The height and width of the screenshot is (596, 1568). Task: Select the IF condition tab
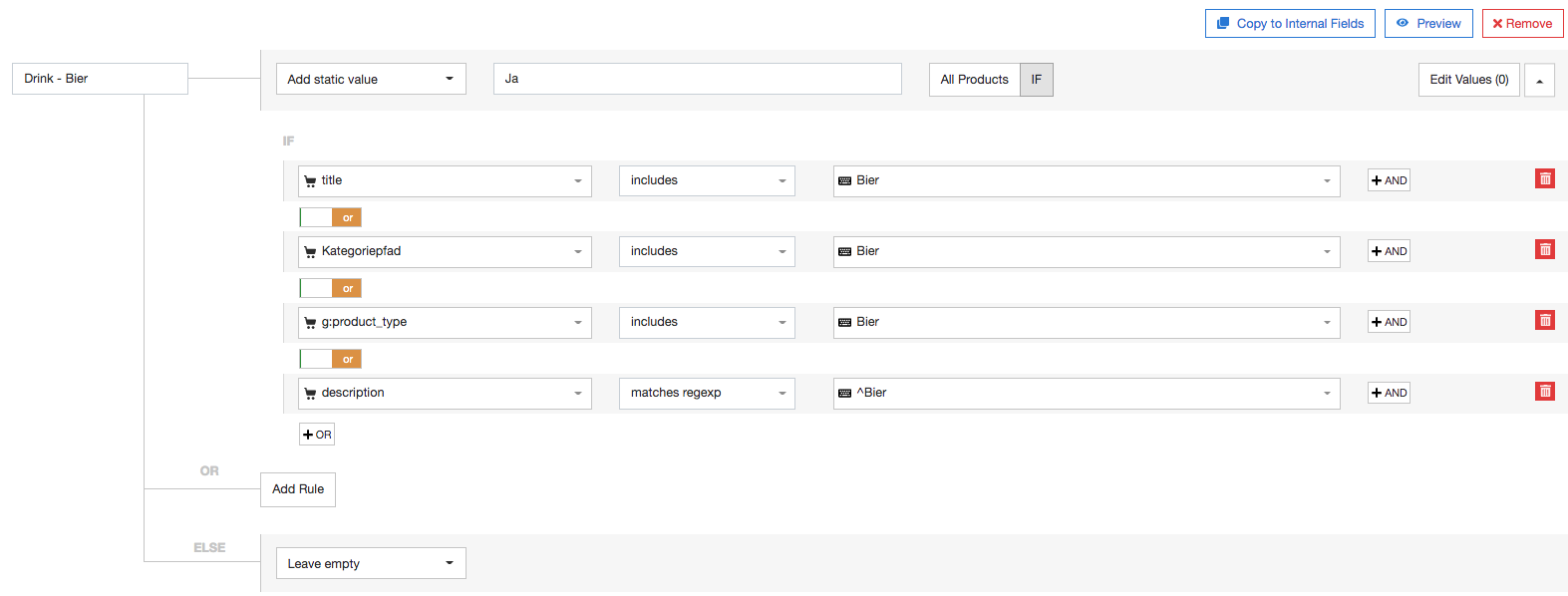1037,80
